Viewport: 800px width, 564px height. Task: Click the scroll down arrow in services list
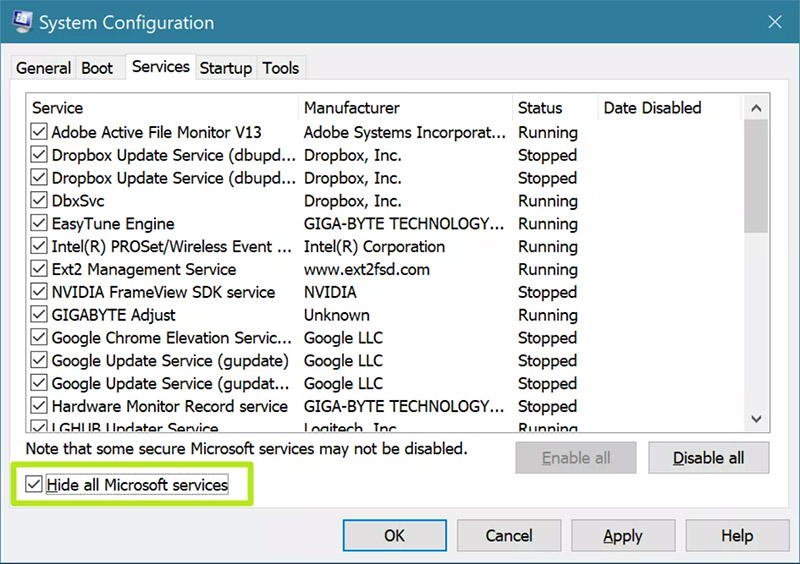click(756, 419)
